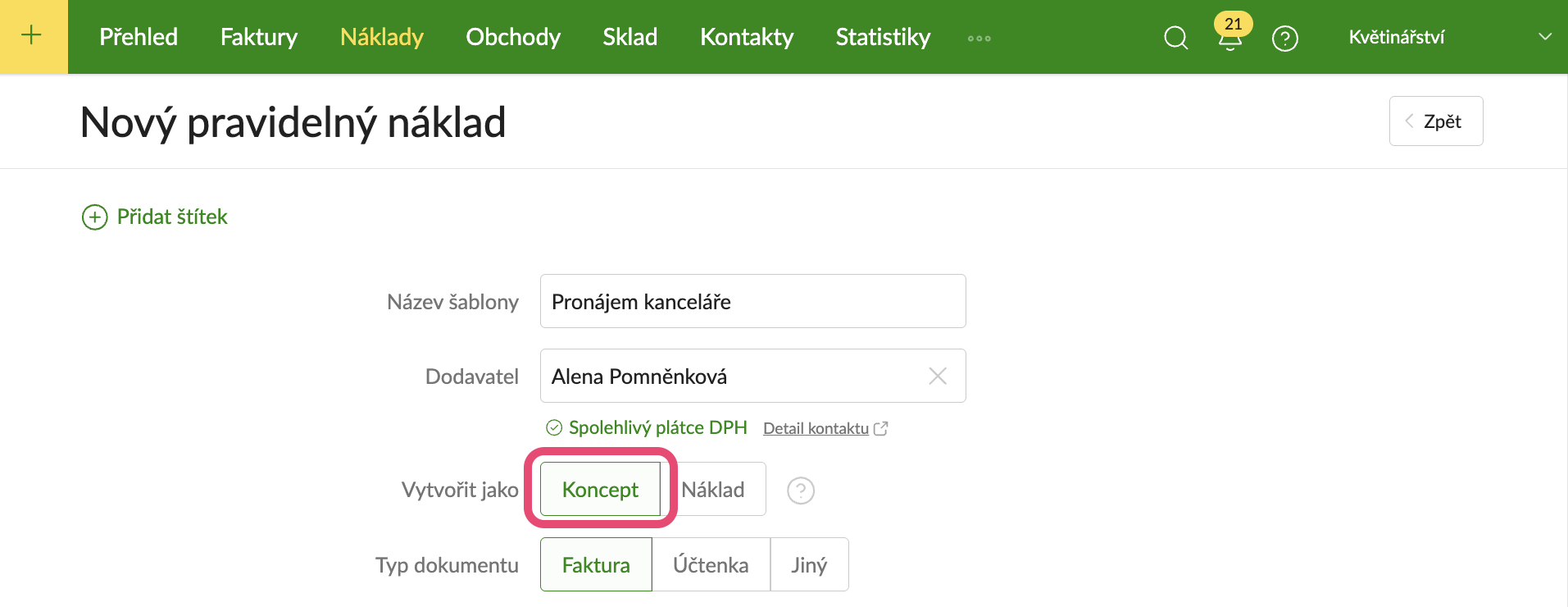The width and height of the screenshot is (1568, 607).
Task: Click the yellow plus quick-add button
Action: pyautogui.click(x=34, y=36)
